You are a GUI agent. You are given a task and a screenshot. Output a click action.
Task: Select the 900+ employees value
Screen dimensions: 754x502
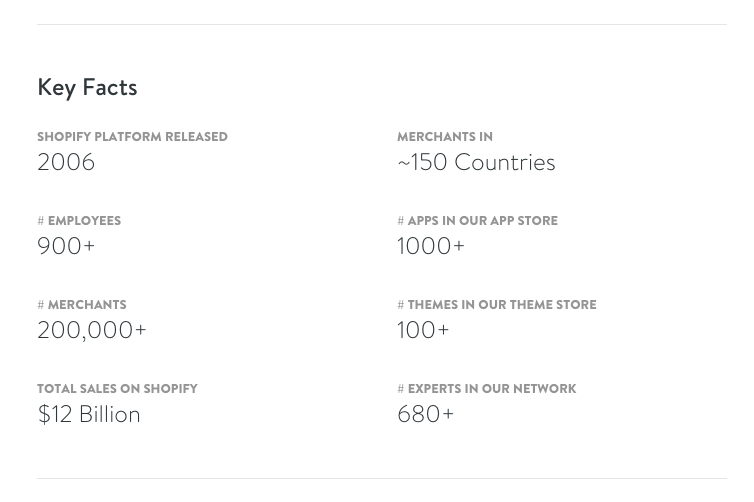pyautogui.click(x=66, y=246)
